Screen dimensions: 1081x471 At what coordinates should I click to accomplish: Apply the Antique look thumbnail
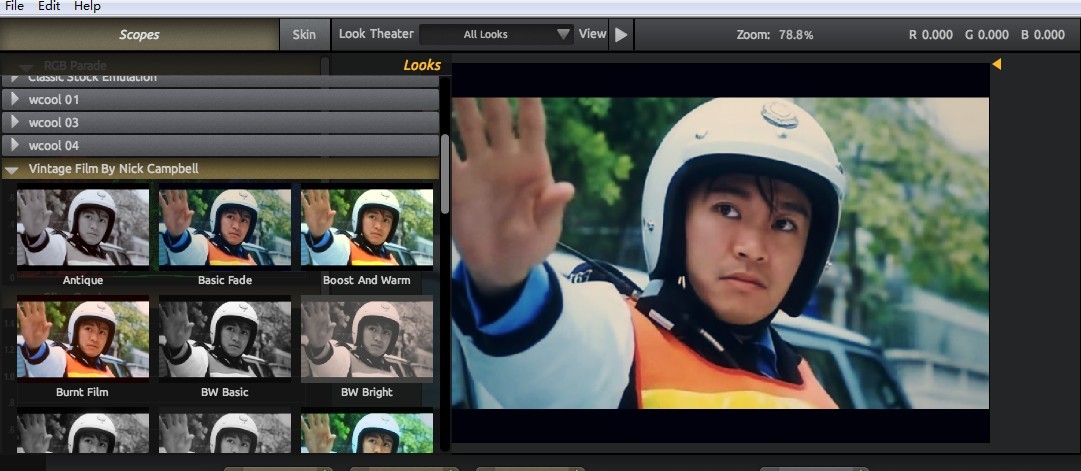(x=83, y=228)
